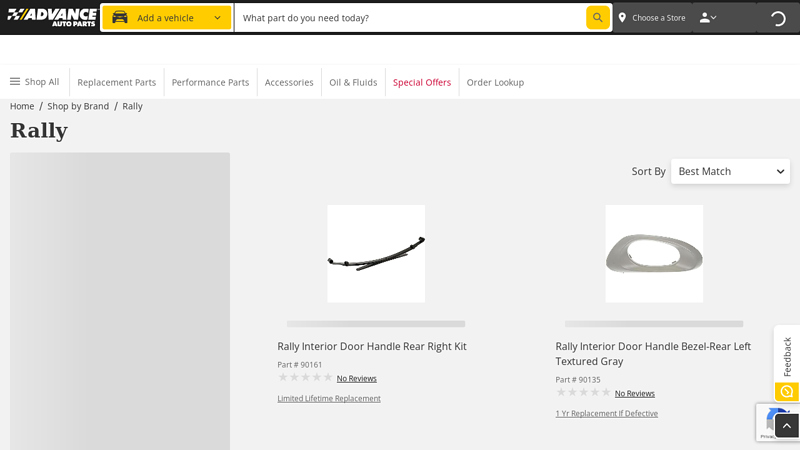
Task: Click the yellow feedback chat icon
Action: pos(786,392)
